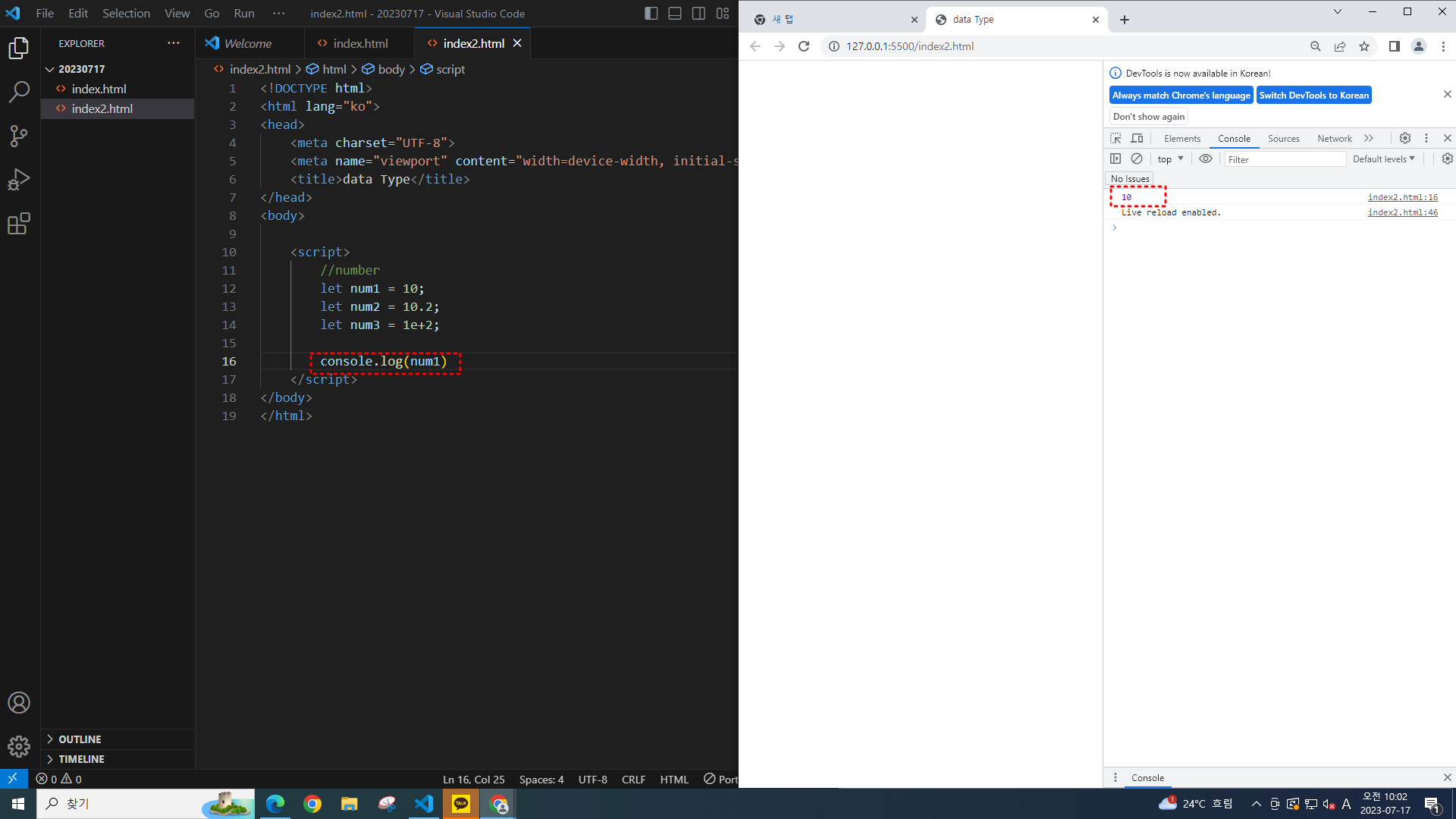Open DevTools settings gear

1405,138
